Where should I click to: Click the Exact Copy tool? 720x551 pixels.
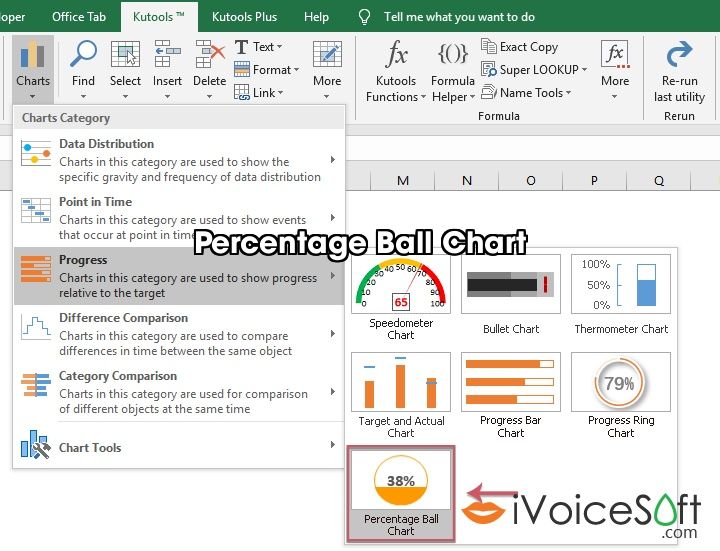[x=519, y=46]
